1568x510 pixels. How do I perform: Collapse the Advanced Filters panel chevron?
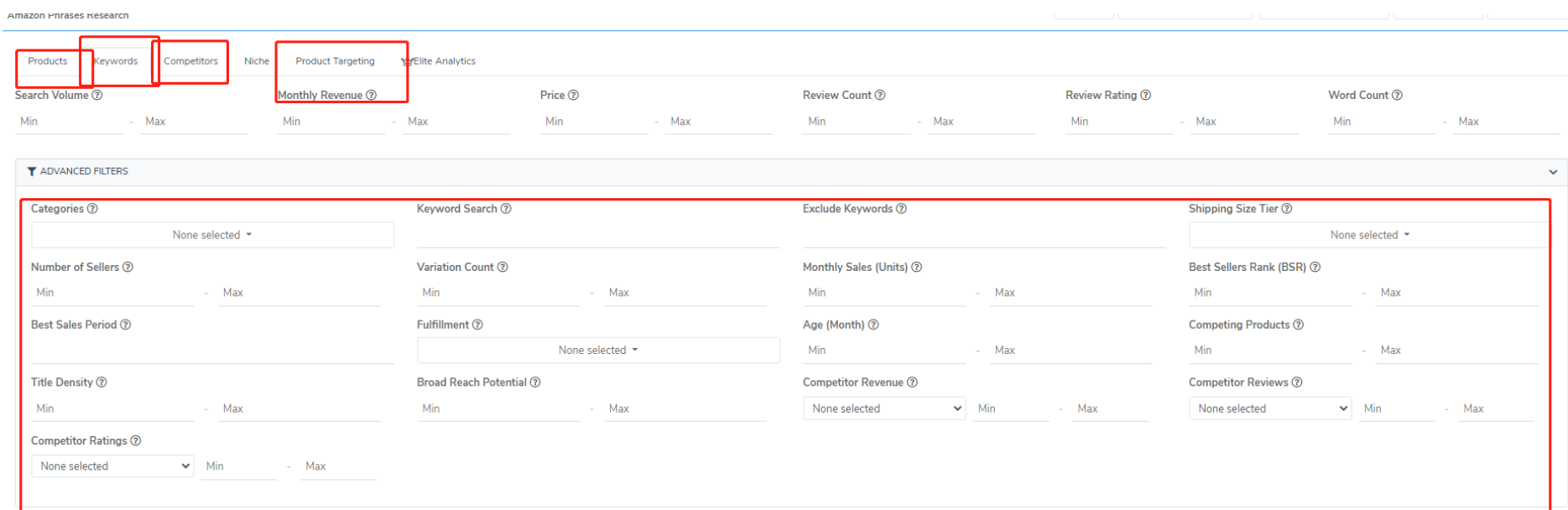pos(1553,172)
